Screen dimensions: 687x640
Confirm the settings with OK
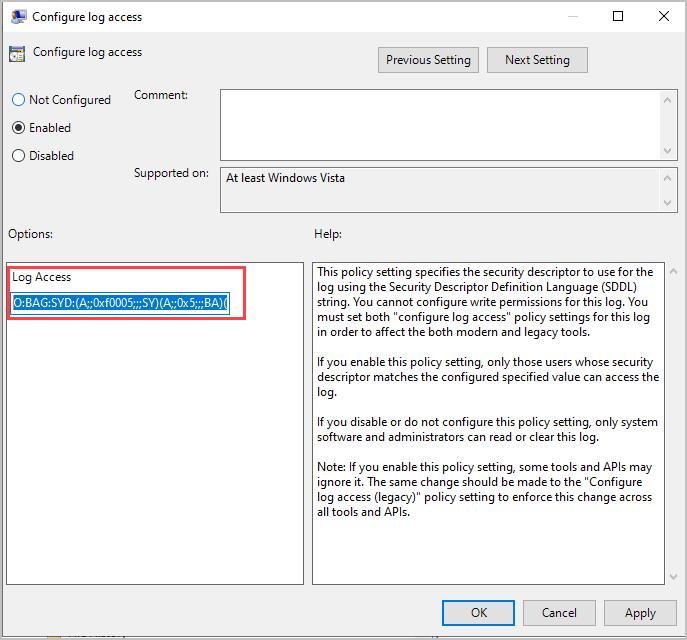click(479, 613)
